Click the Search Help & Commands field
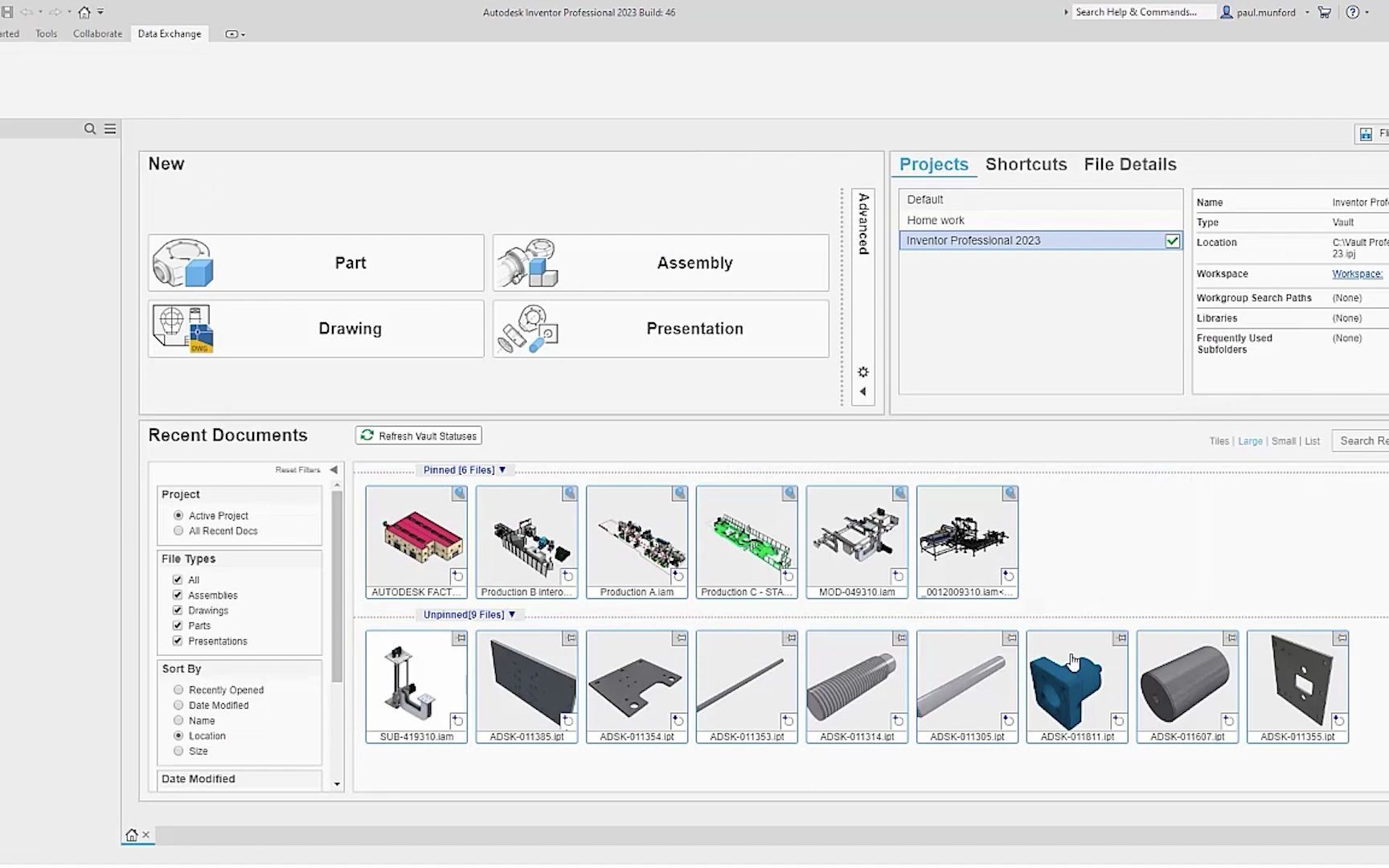 point(1143,12)
